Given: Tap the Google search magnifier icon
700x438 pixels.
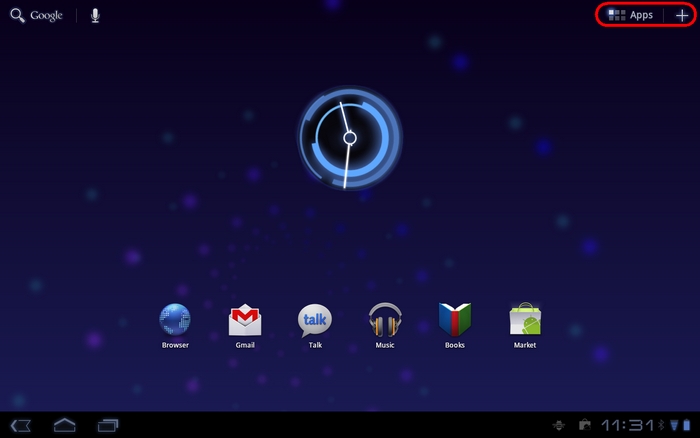Looking at the screenshot, I should pos(17,16).
